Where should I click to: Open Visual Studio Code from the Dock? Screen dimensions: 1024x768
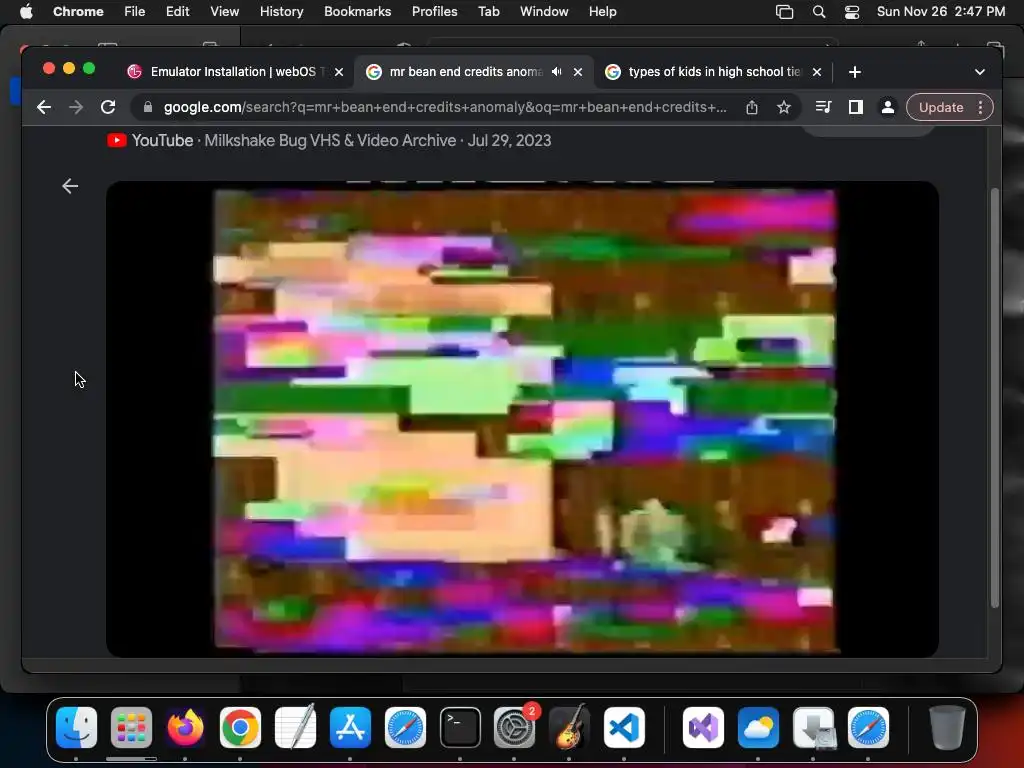(x=624, y=727)
